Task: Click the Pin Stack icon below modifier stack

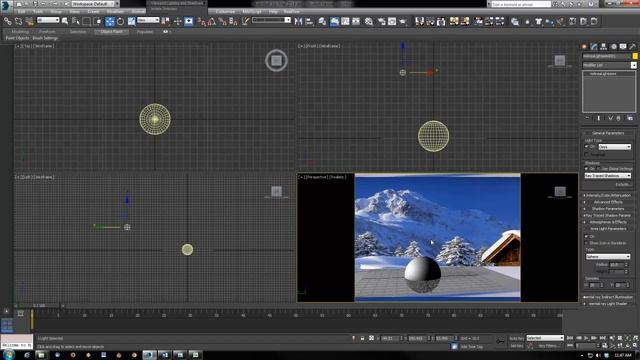Action: [x=587, y=118]
